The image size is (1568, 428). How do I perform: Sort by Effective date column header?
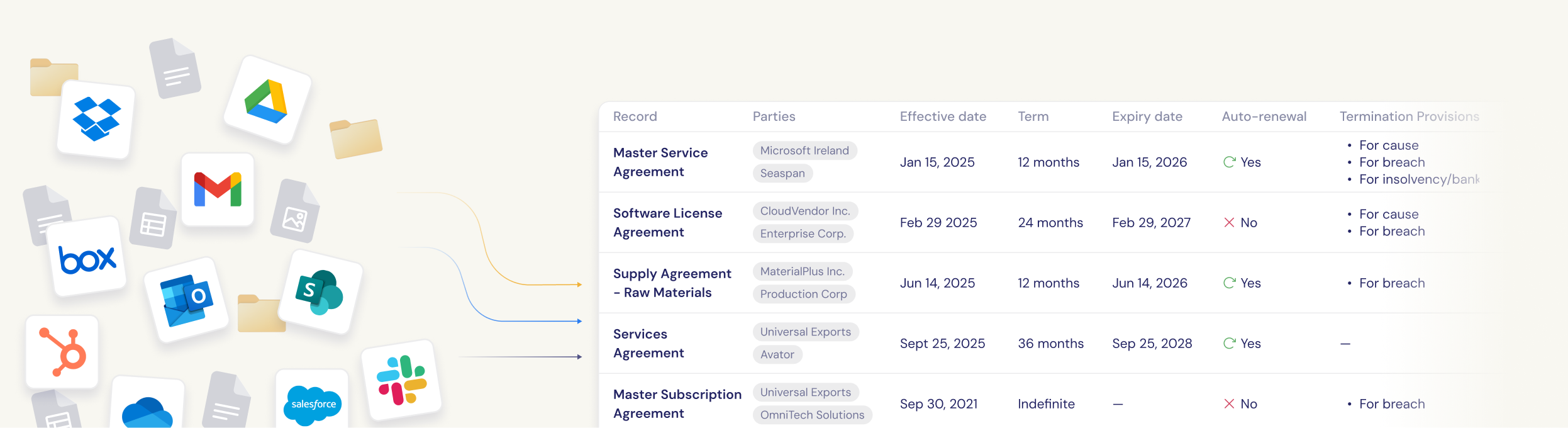pos(942,116)
